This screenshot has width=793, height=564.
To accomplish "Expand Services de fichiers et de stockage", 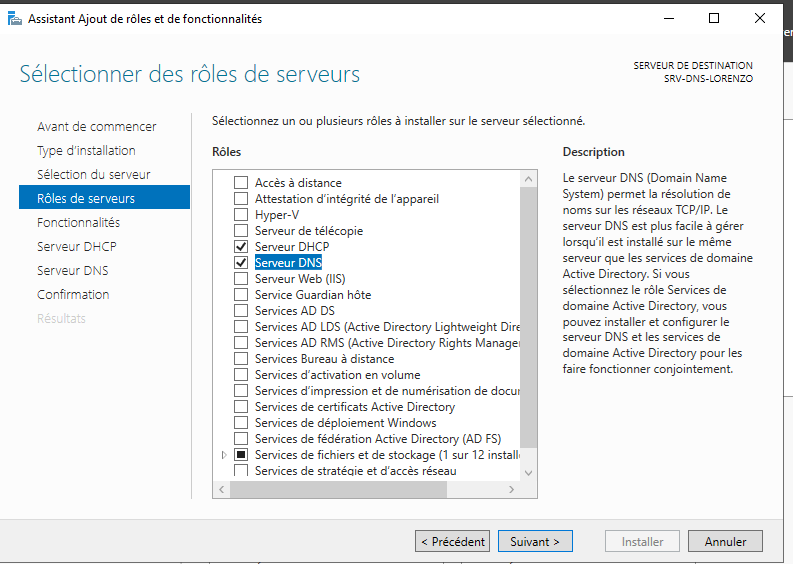I will tap(224, 455).
